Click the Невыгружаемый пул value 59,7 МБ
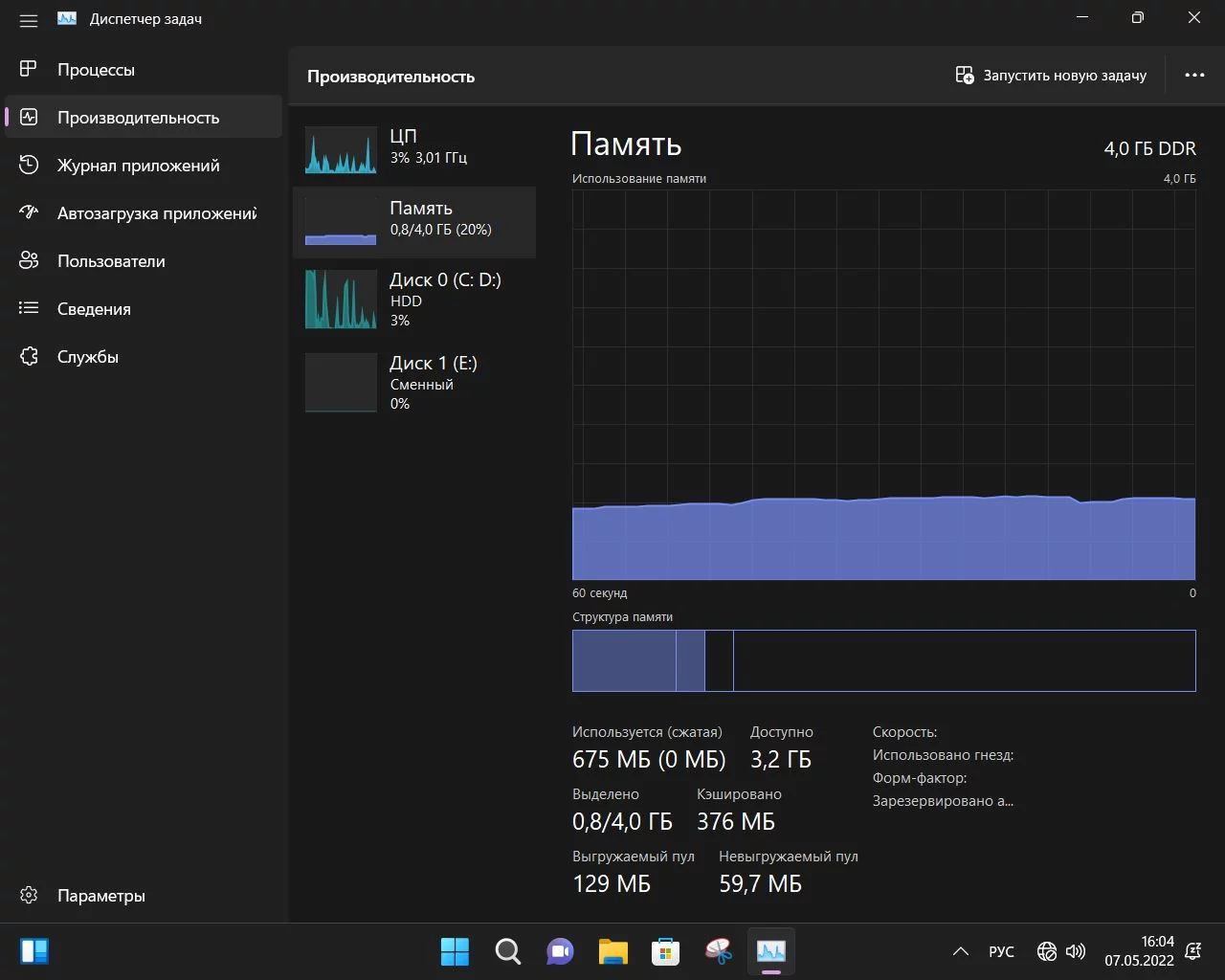 point(760,884)
